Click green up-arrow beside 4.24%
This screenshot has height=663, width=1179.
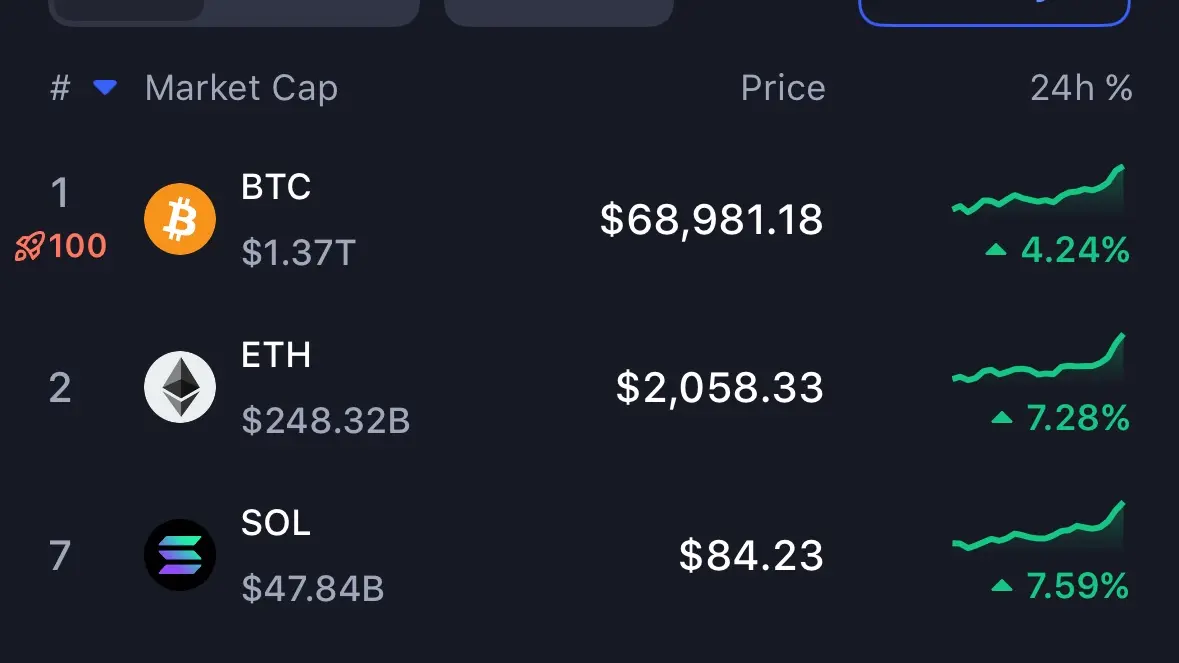(996, 250)
